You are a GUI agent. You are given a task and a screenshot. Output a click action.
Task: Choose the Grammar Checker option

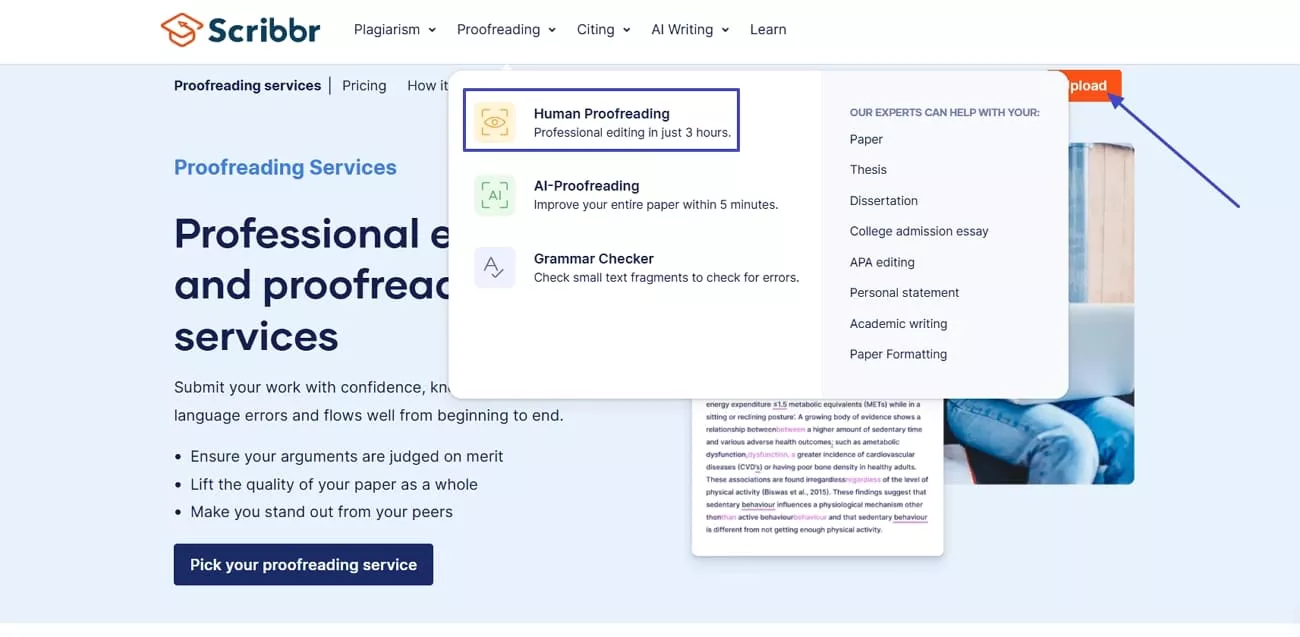pyautogui.click(x=593, y=258)
